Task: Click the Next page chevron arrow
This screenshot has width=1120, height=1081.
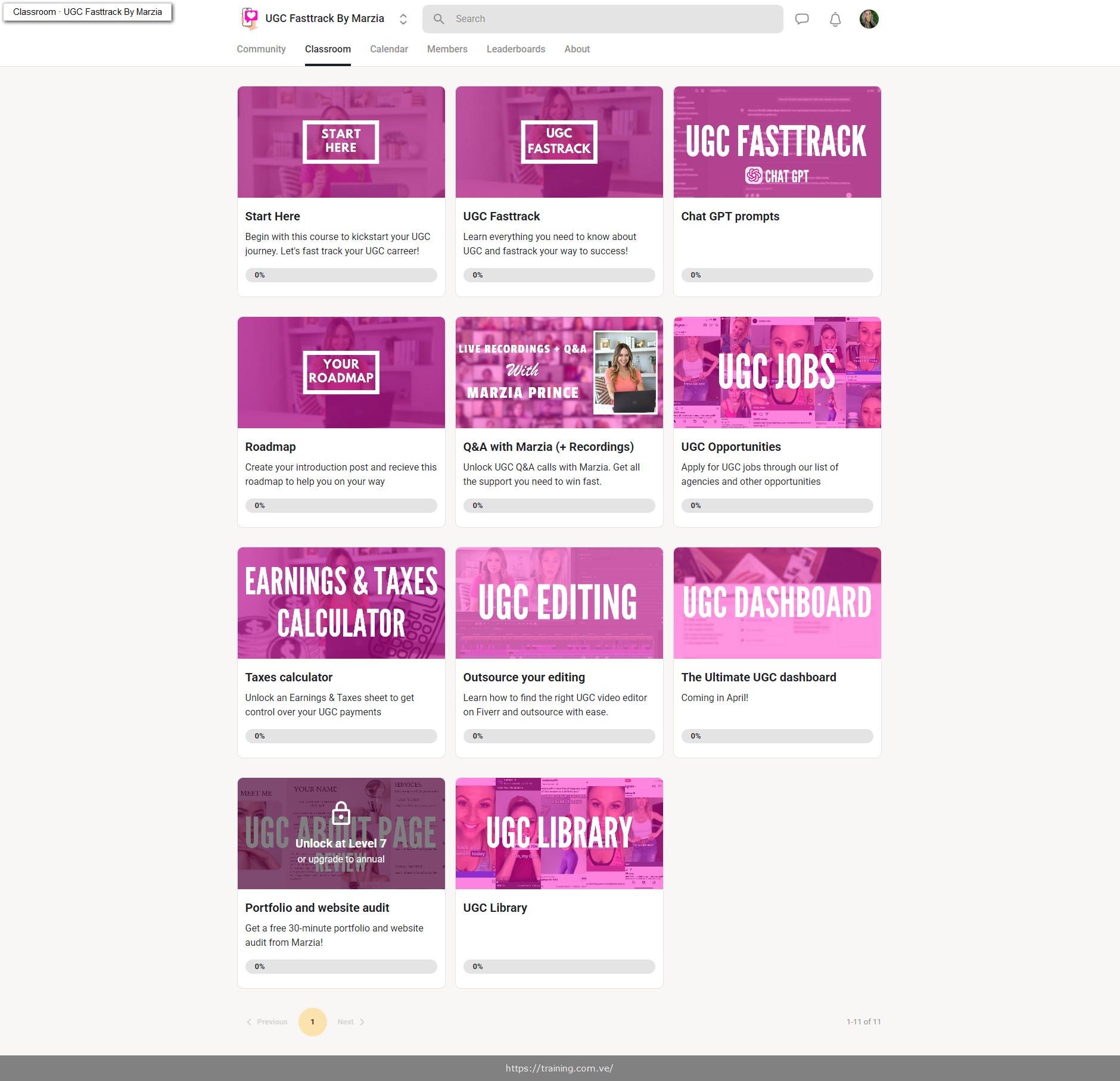Action: pos(362,1022)
